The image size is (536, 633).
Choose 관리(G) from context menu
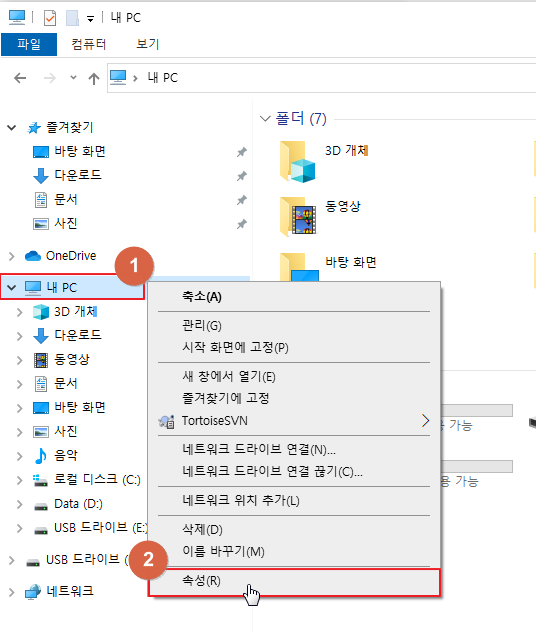[x=294, y=326]
